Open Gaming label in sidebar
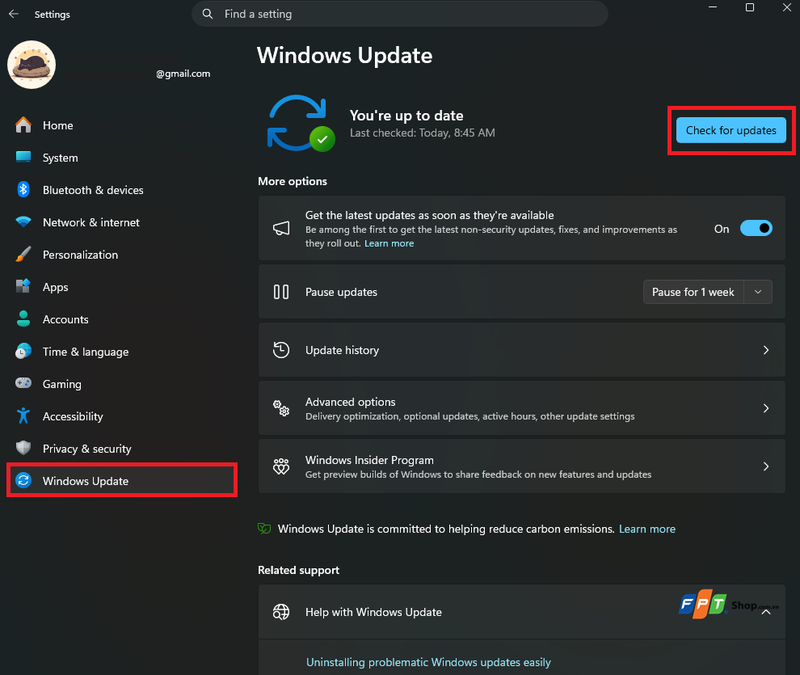The height and width of the screenshot is (675, 800). (62, 384)
